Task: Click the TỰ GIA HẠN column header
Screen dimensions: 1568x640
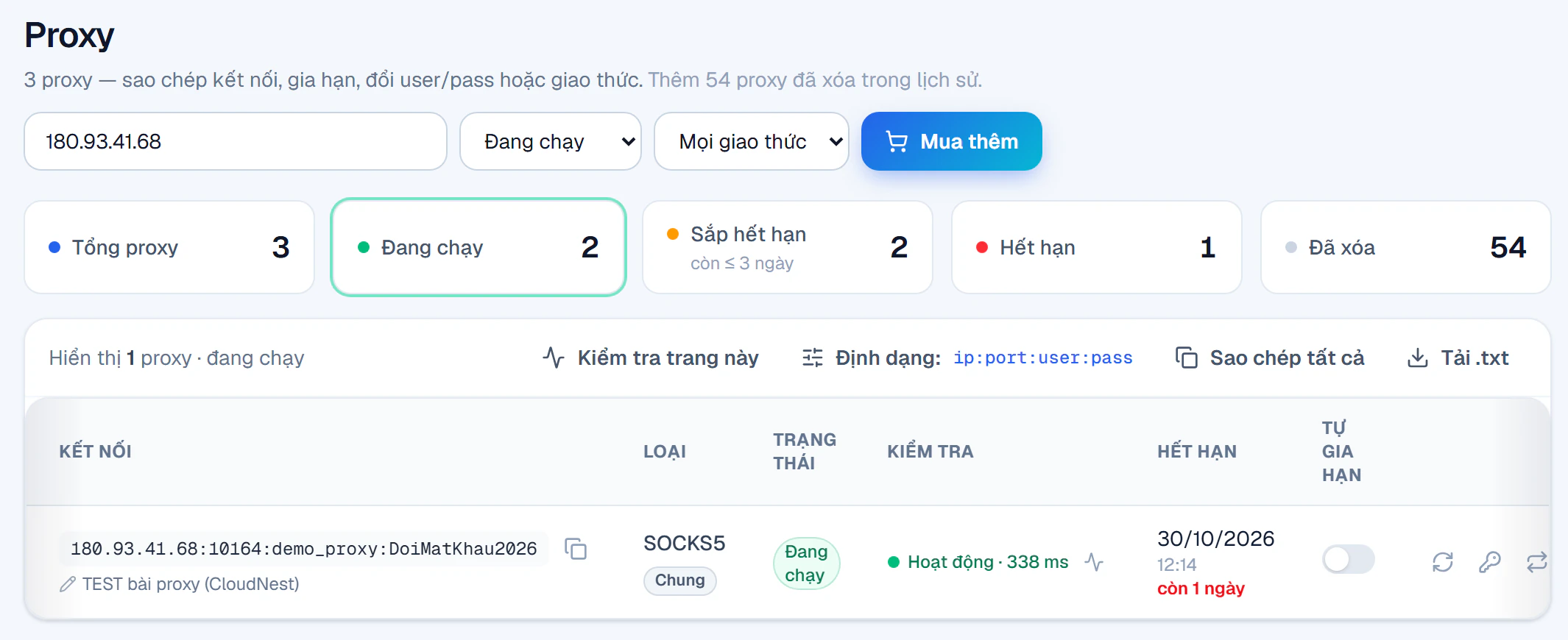Action: 1342,452
